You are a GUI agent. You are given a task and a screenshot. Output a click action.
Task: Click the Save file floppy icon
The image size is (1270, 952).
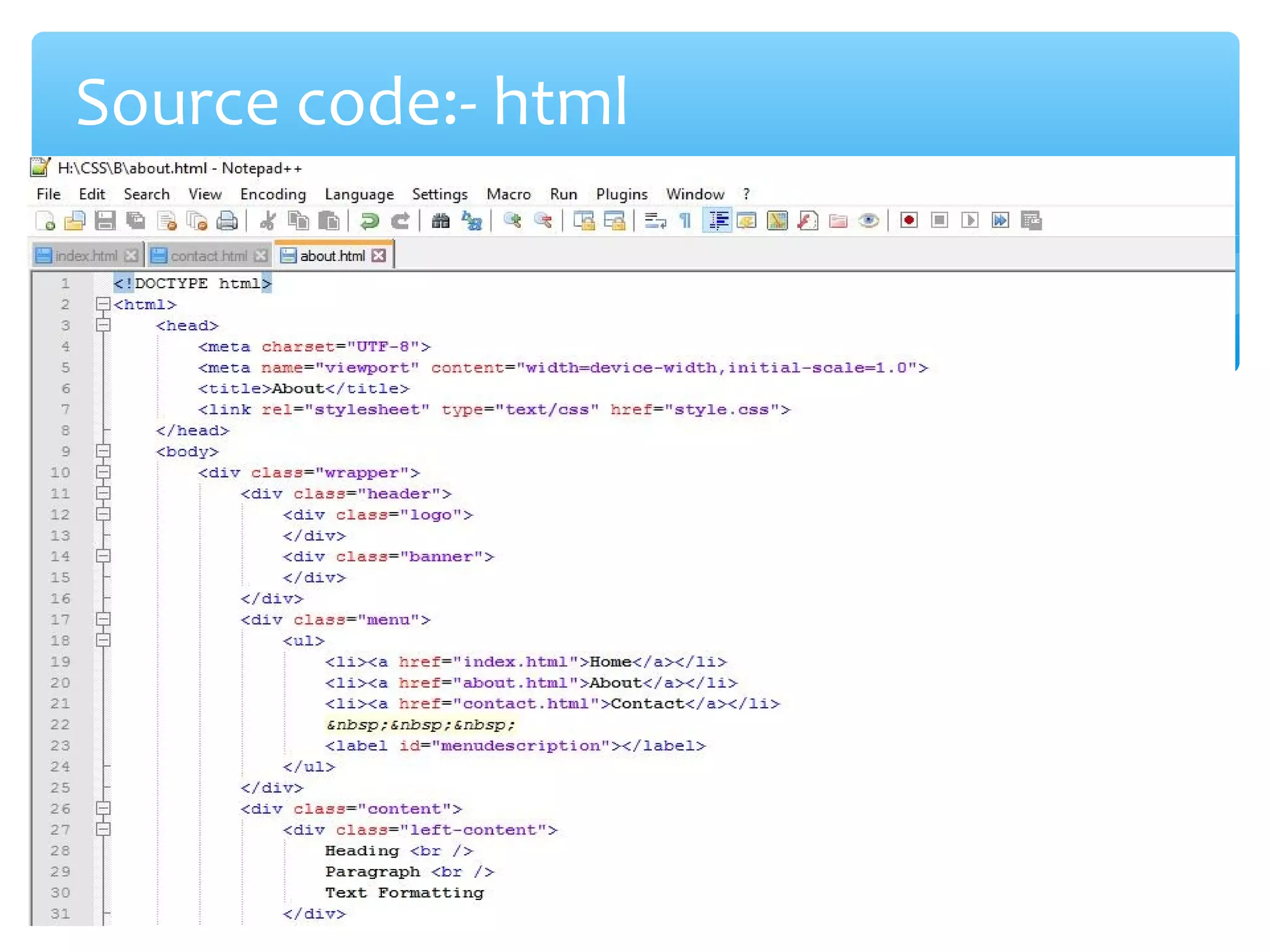105,221
